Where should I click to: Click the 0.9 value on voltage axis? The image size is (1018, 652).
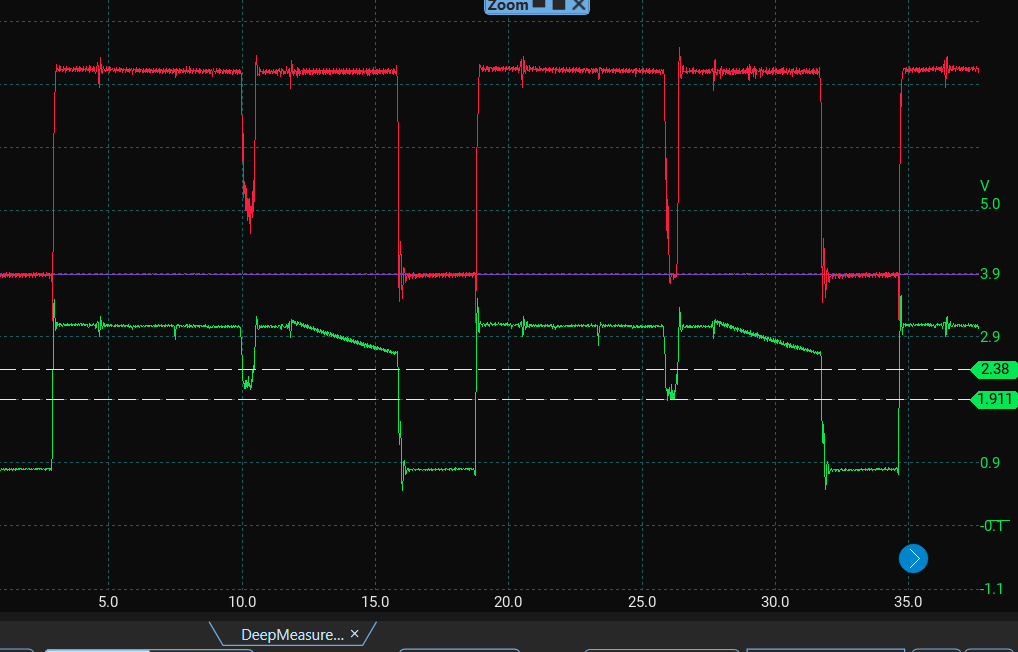pyautogui.click(x=989, y=463)
